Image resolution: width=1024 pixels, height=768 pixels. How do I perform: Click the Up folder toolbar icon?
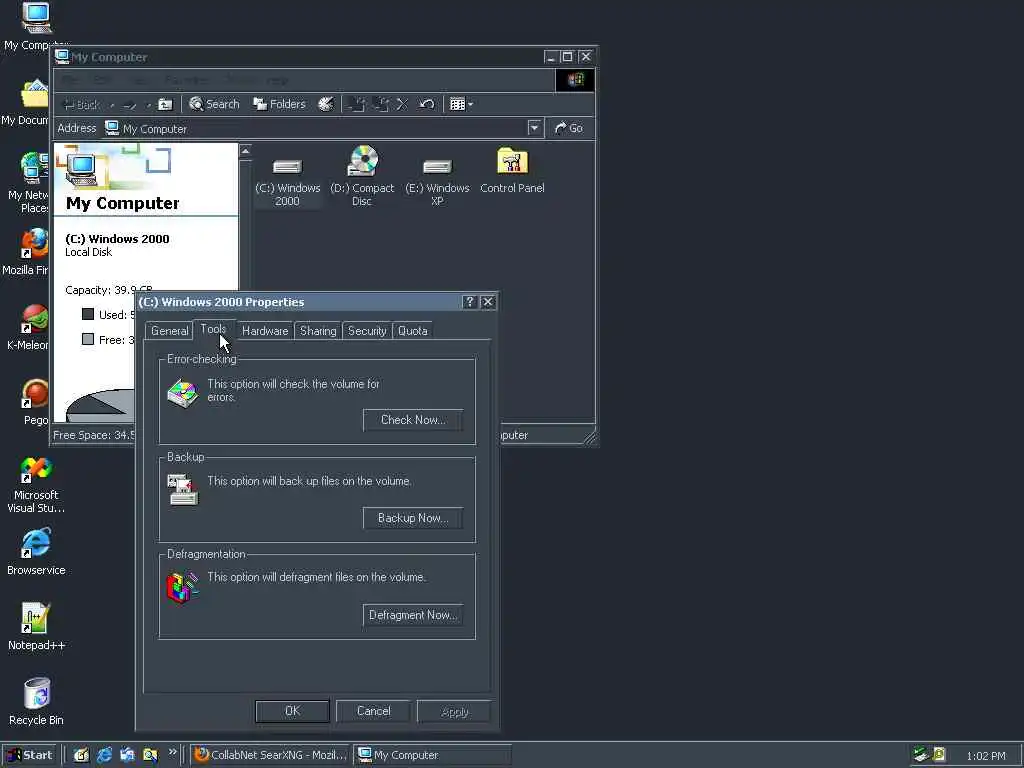tap(165, 104)
